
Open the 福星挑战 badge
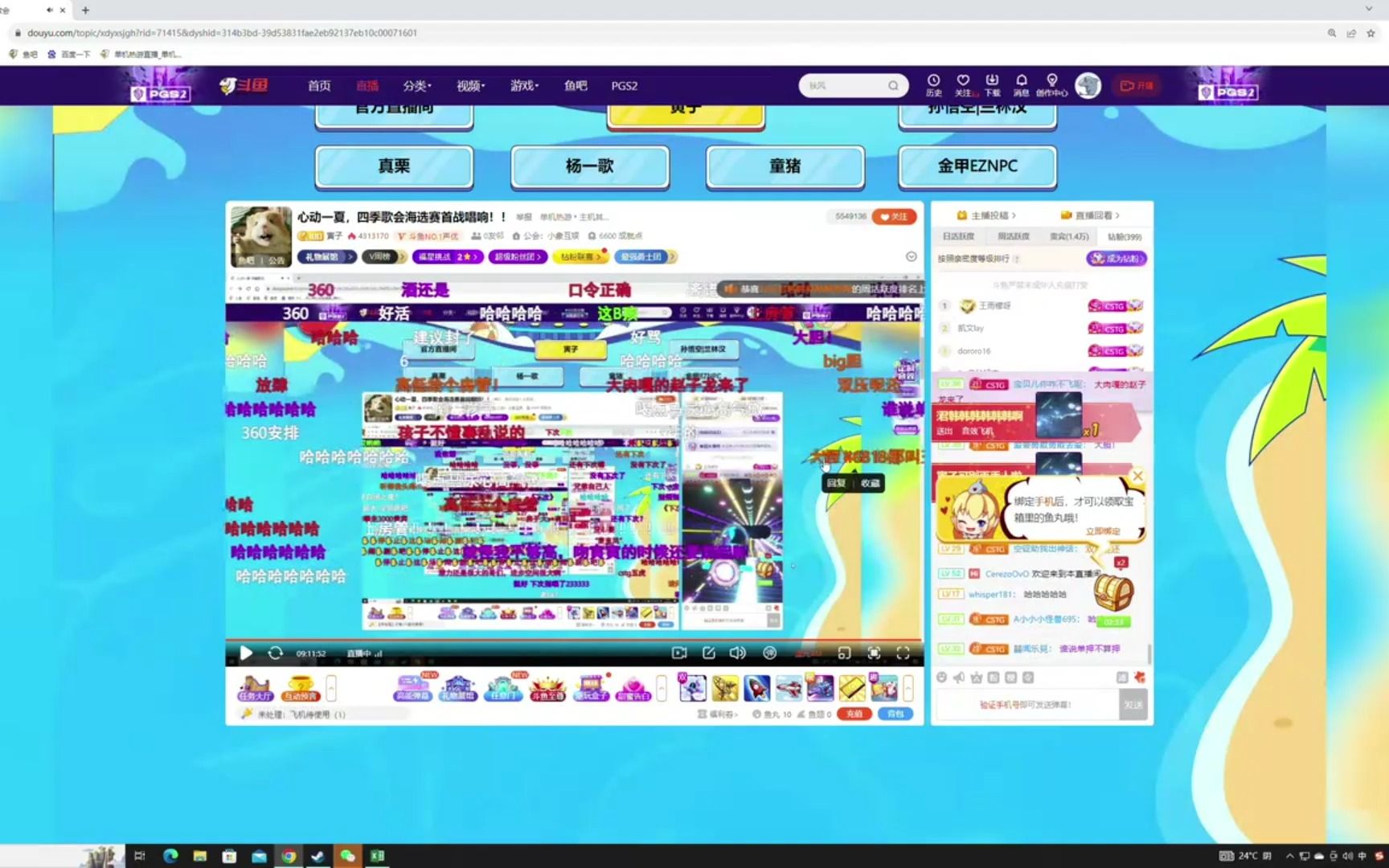tap(448, 256)
